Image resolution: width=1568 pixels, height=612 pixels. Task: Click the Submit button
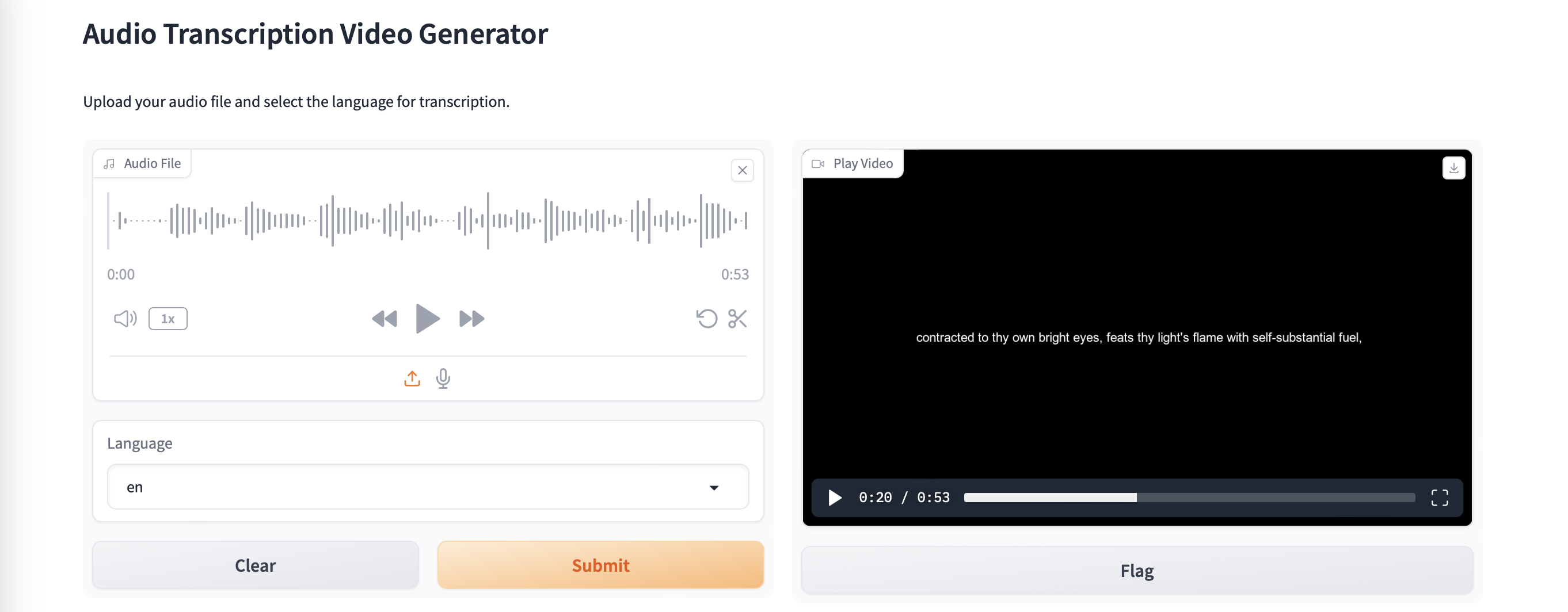601,565
